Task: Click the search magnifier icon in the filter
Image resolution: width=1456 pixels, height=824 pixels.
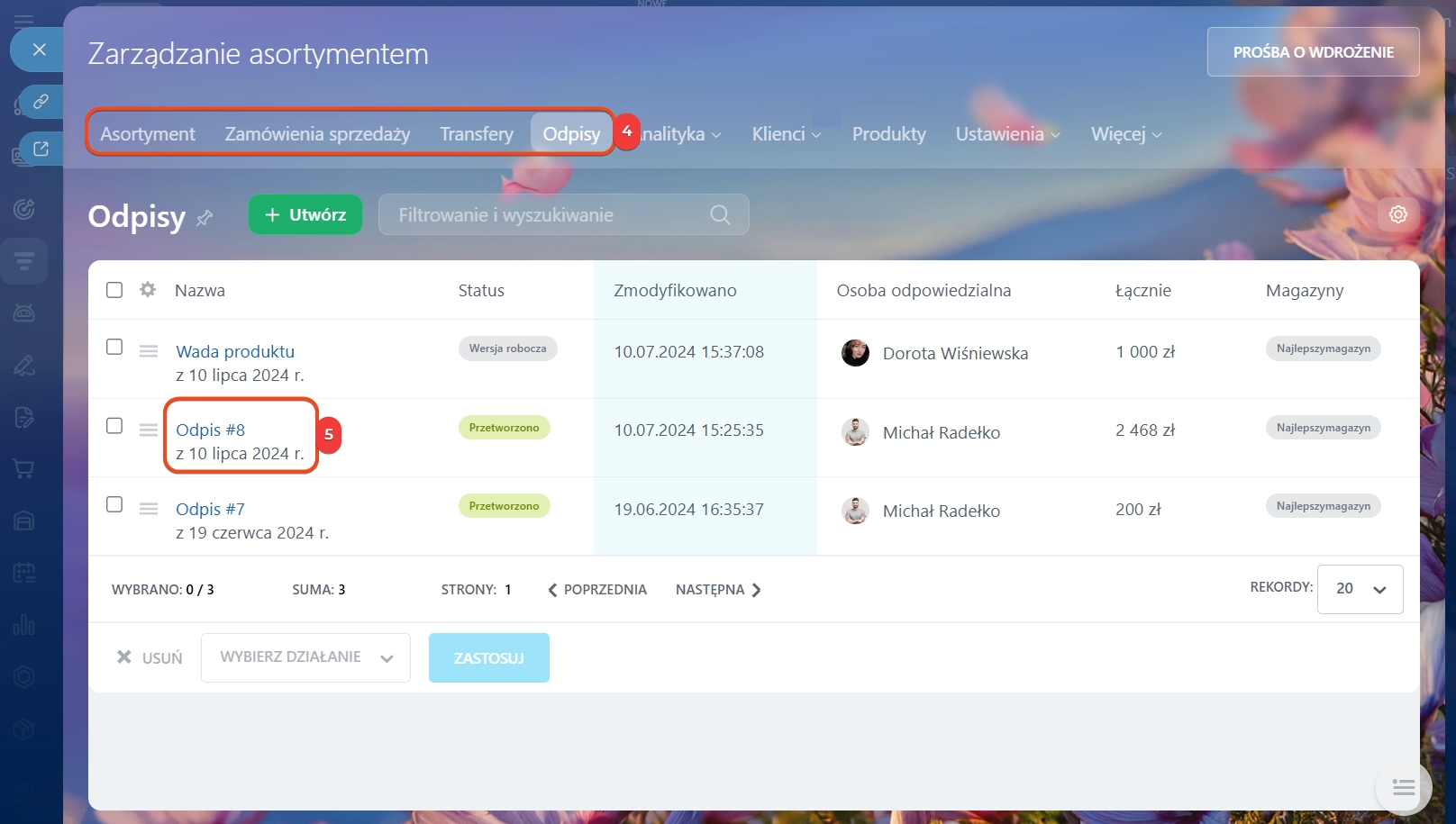Action: 720,215
